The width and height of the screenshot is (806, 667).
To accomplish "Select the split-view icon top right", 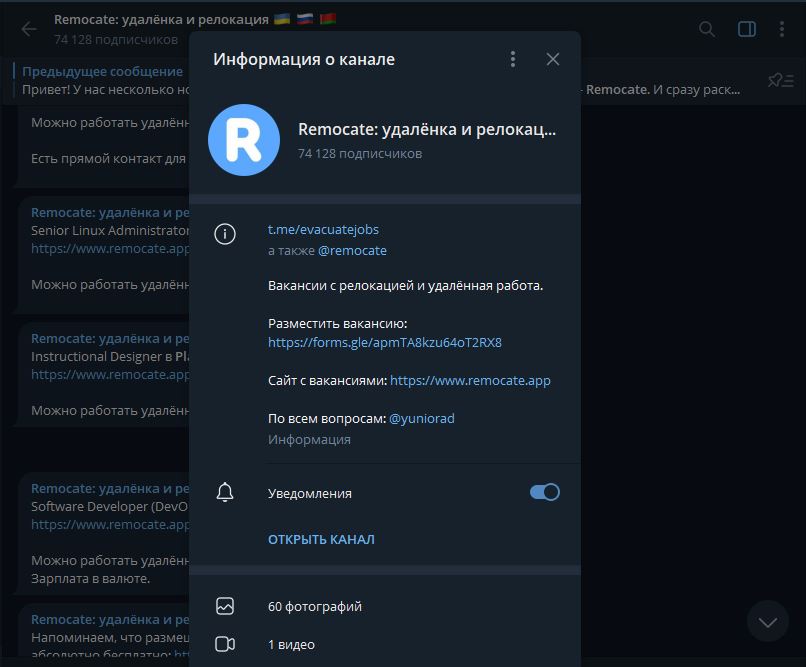I will (746, 29).
